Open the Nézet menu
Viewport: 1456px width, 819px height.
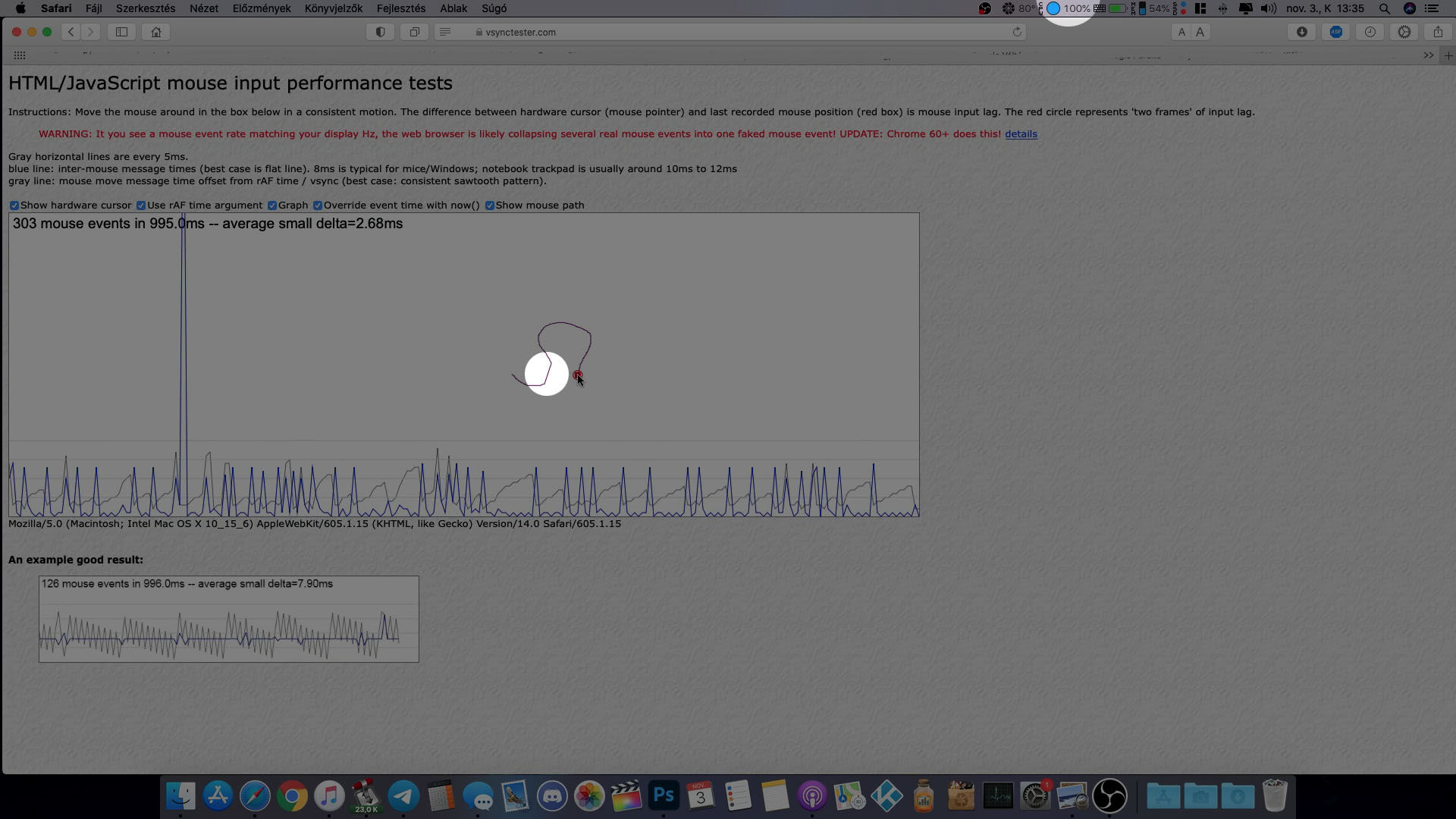(204, 8)
